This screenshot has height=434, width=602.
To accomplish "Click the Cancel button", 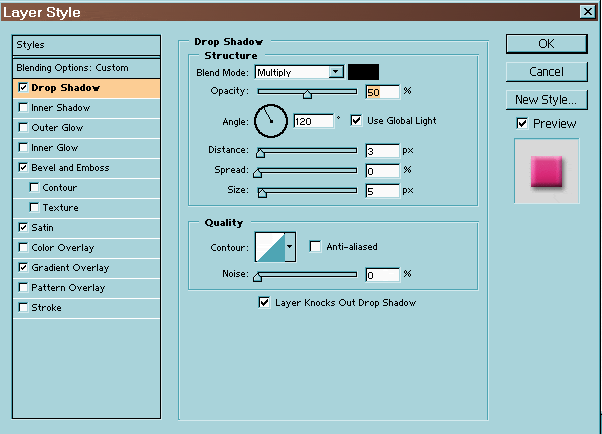I will pyautogui.click(x=546, y=72).
